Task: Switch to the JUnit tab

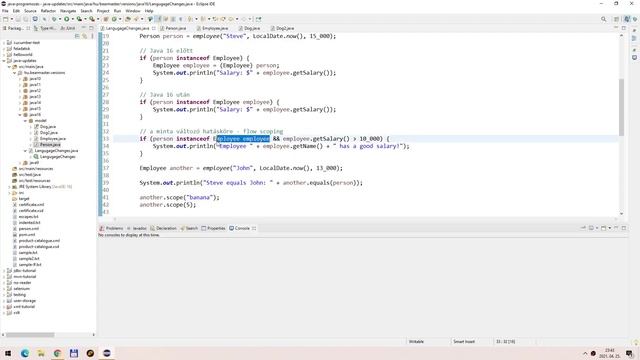Action: click(68, 28)
